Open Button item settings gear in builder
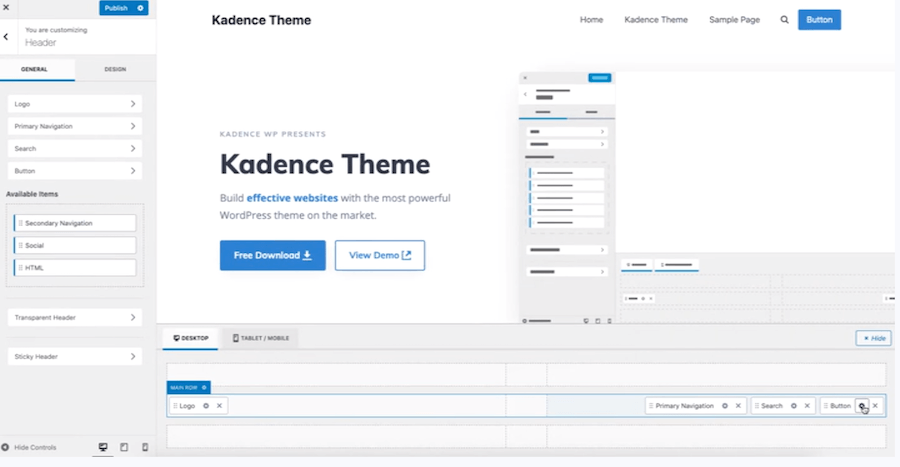This screenshot has height=467, width=900. click(x=862, y=406)
